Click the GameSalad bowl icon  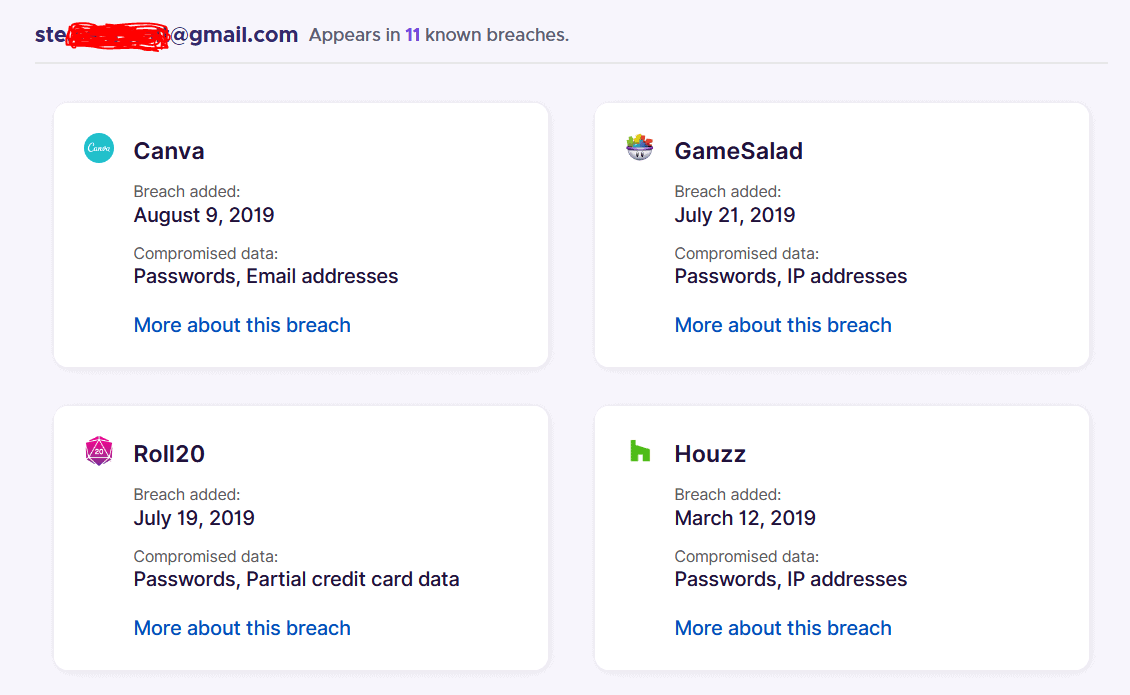(x=640, y=148)
